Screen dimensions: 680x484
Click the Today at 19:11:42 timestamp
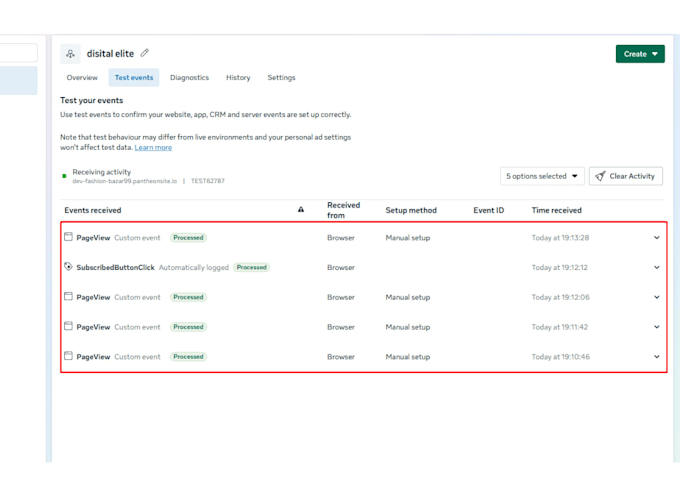pyautogui.click(x=559, y=327)
